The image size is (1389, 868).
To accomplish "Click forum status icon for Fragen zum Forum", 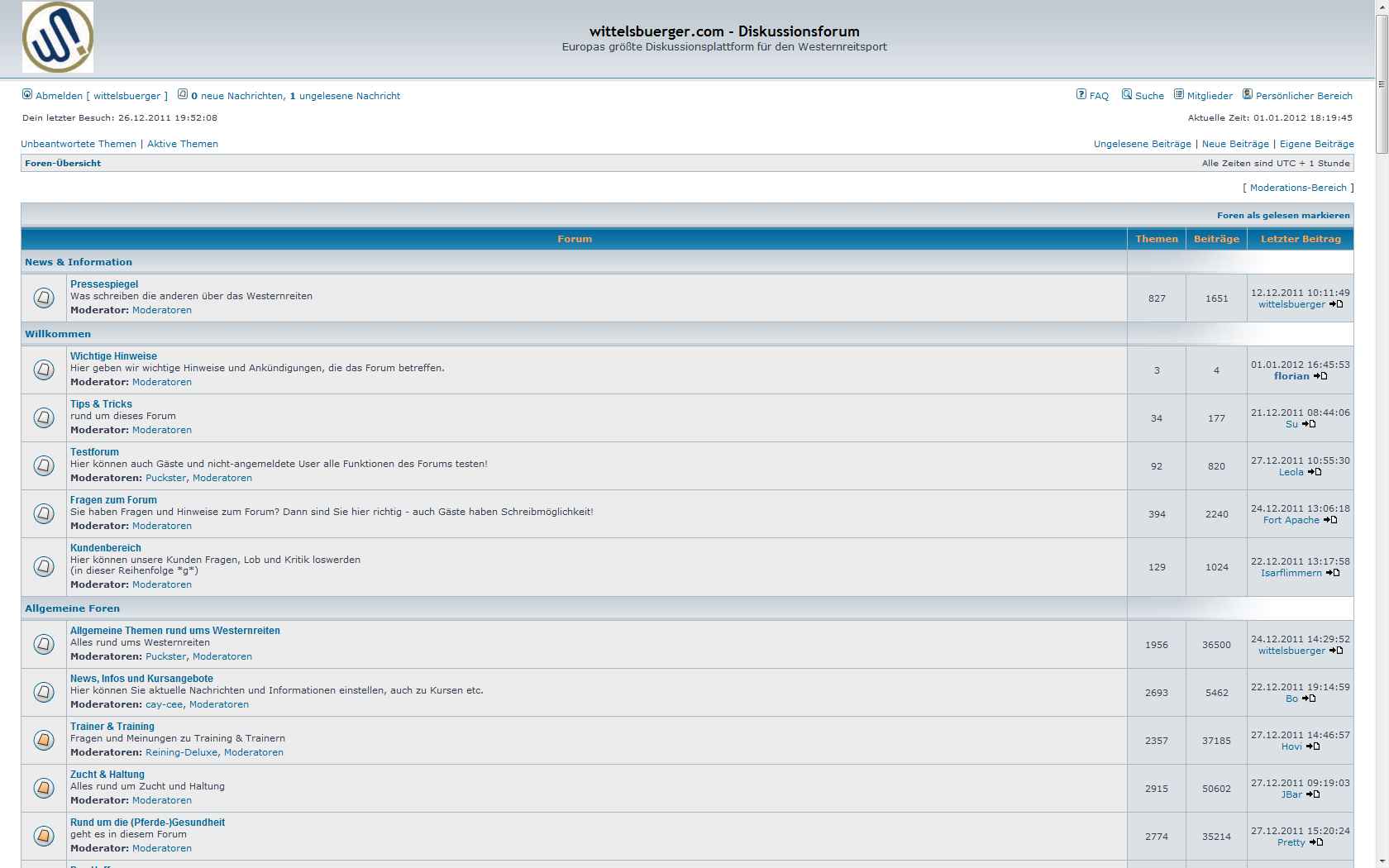I will coord(44,513).
